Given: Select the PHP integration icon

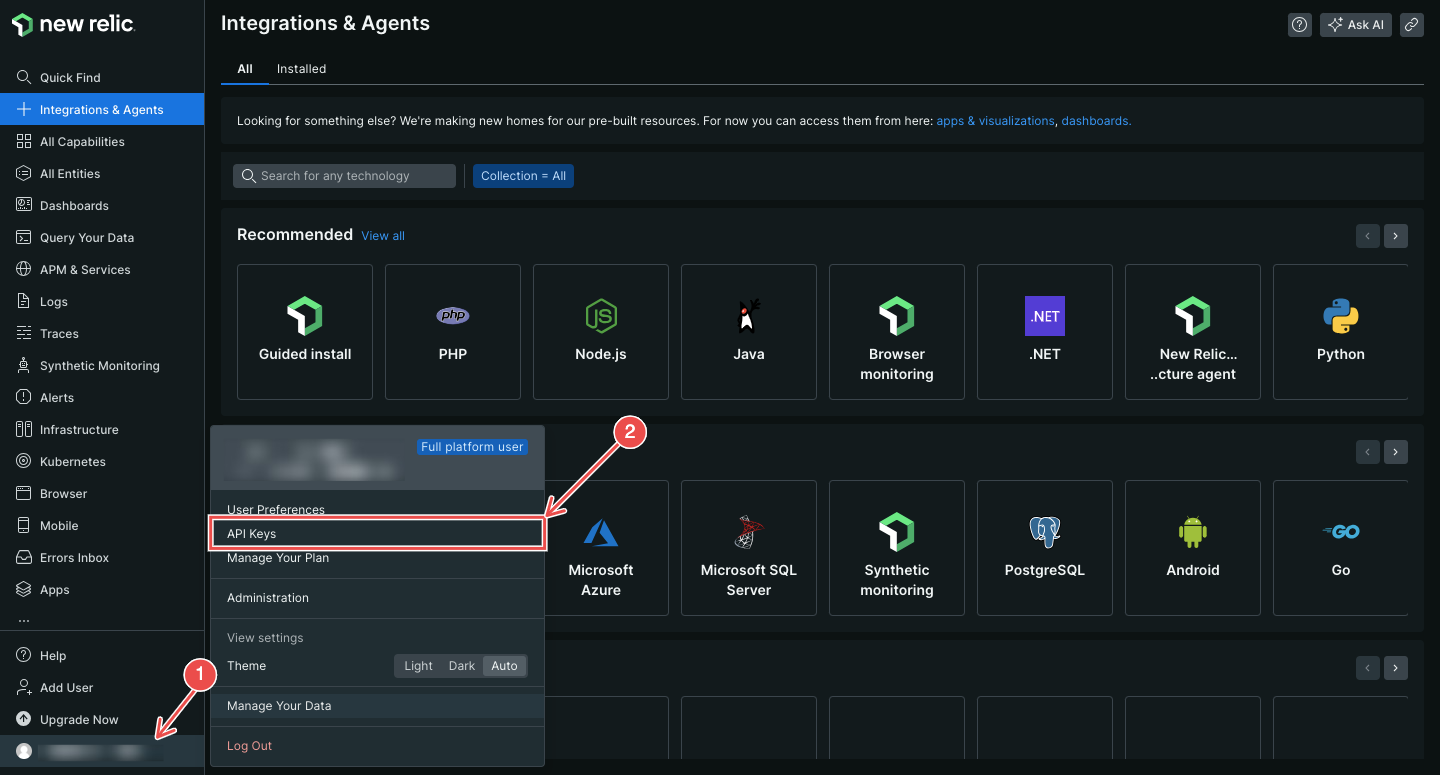Looking at the screenshot, I should [x=452, y=315].
